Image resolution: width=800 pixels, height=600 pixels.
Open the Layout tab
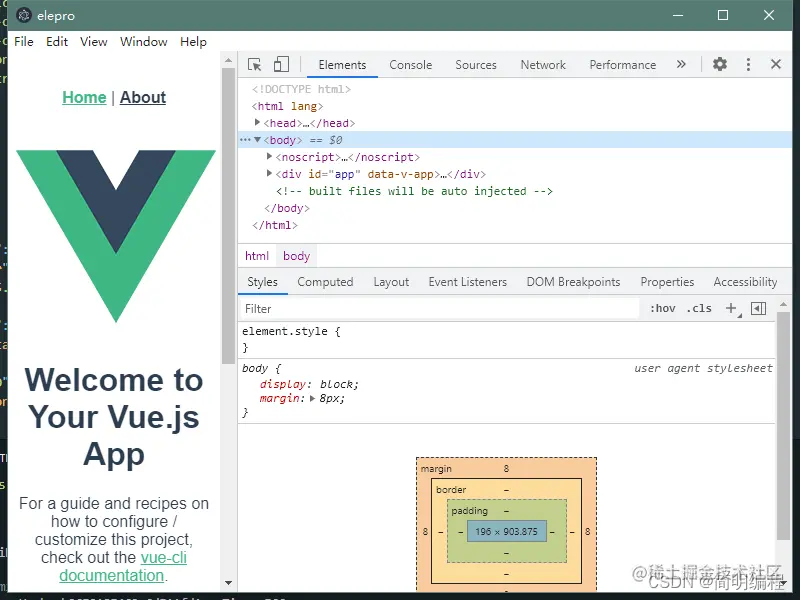point(391,282)
